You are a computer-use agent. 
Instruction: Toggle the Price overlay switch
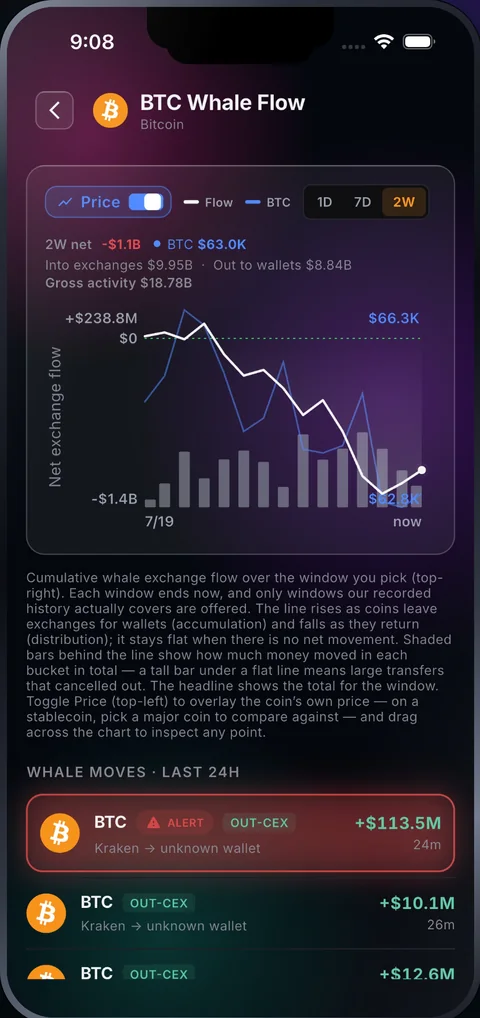(x=146, y=202)
